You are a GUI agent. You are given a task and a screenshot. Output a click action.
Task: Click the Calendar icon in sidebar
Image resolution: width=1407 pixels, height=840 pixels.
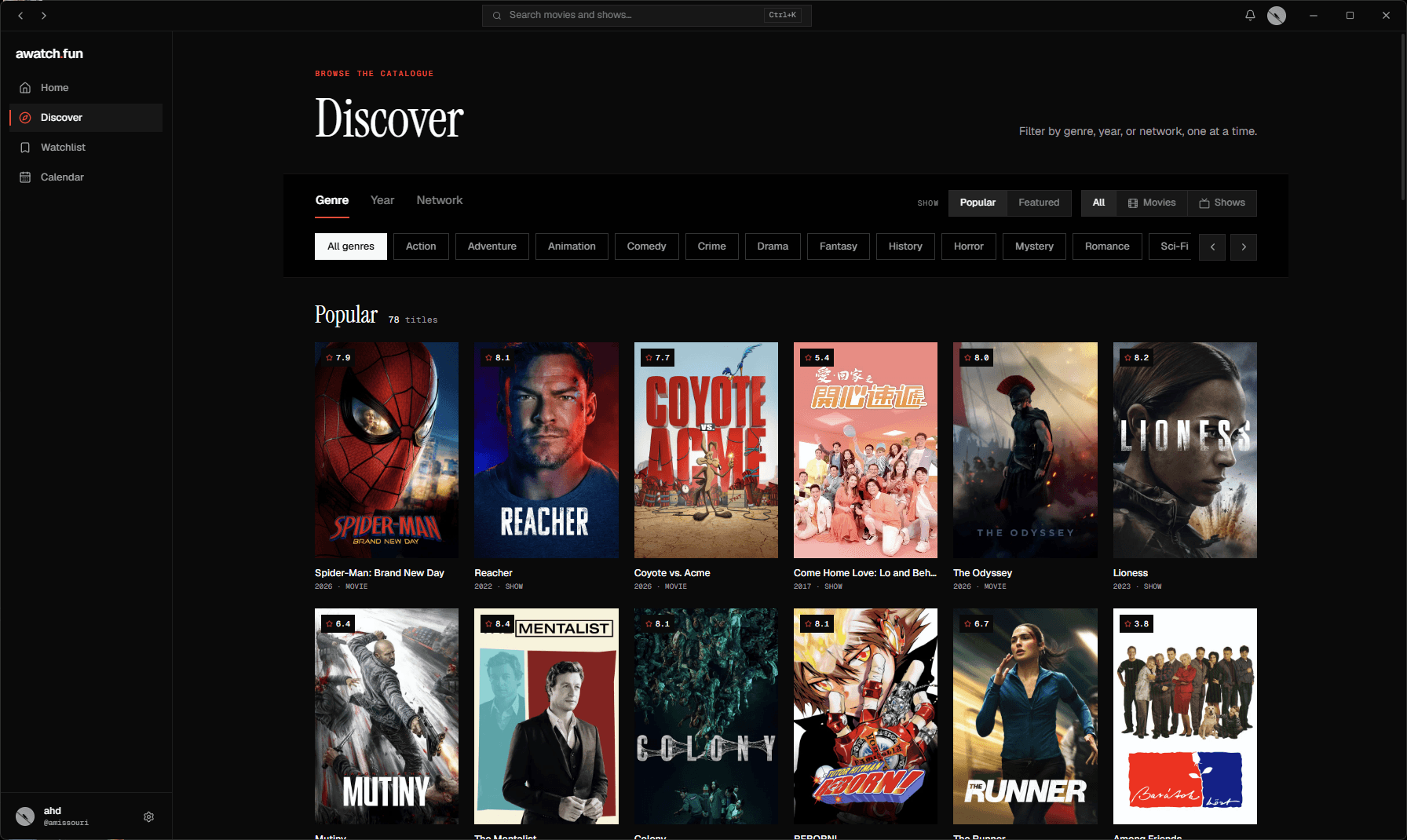tap(25, 177)
